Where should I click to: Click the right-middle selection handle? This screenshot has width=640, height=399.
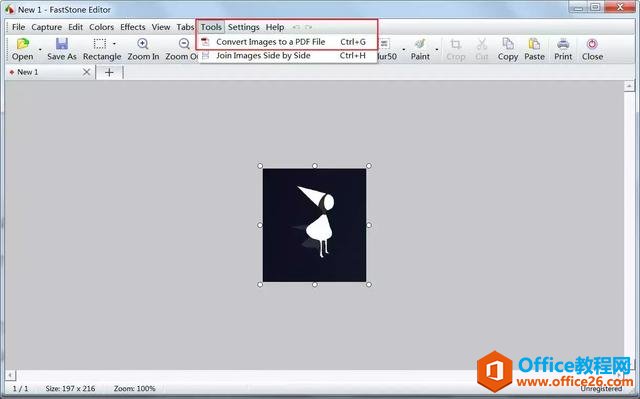[x=369, y=225]
